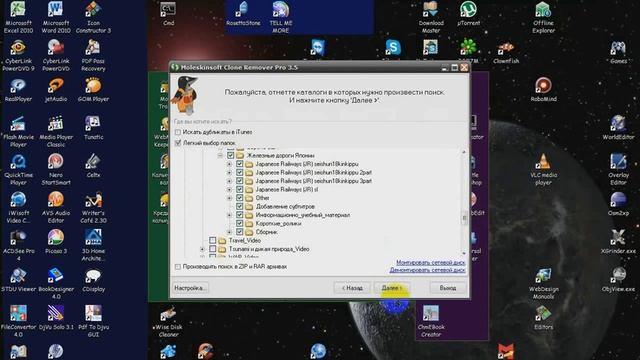Screen dimensions: 640x360
Task: Go back with < Назад button
Action: tap(352, 288)
